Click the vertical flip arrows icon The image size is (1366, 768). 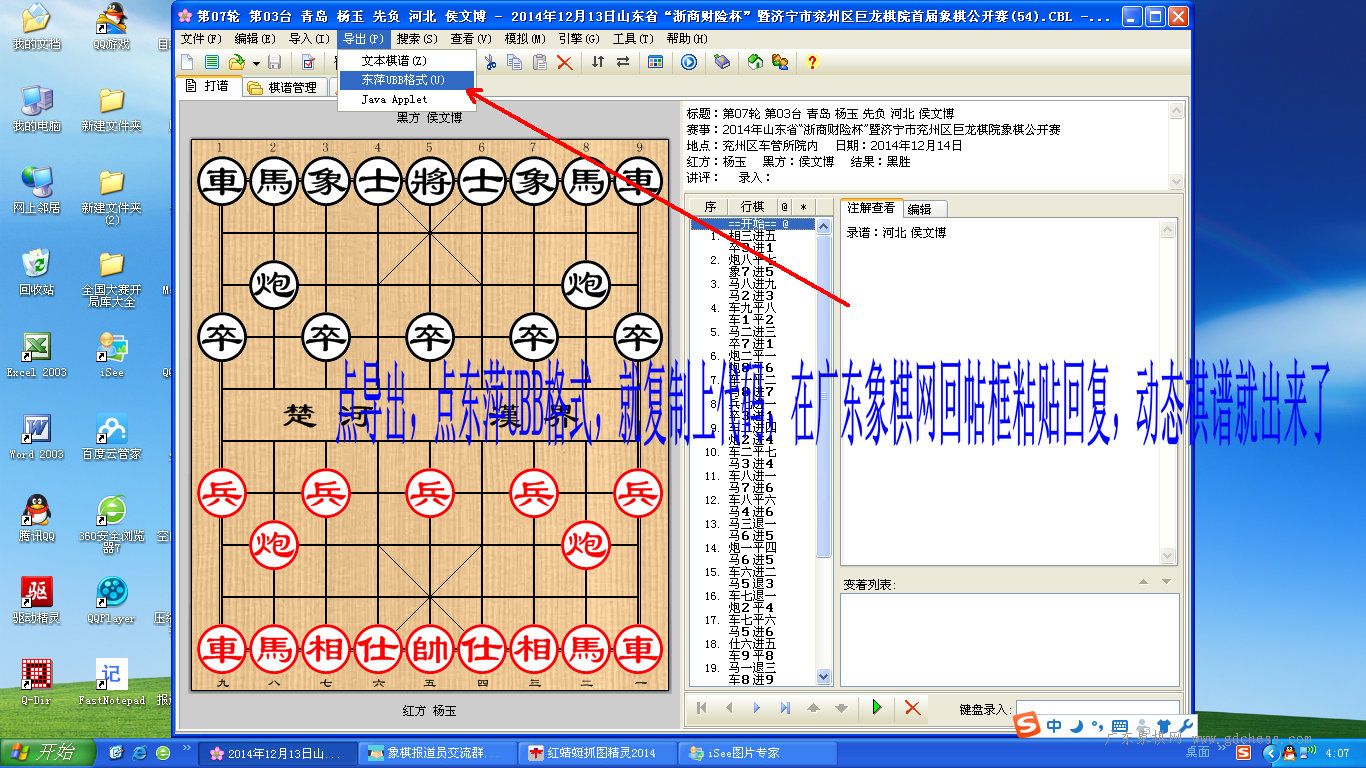[x=598, y=62]
